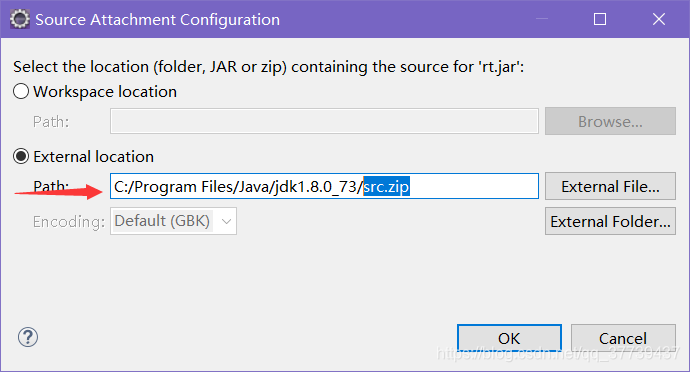Viewport: 690px width, 372px height.
Task: Close the dialog with the X icon
Action: pos(659,19)
